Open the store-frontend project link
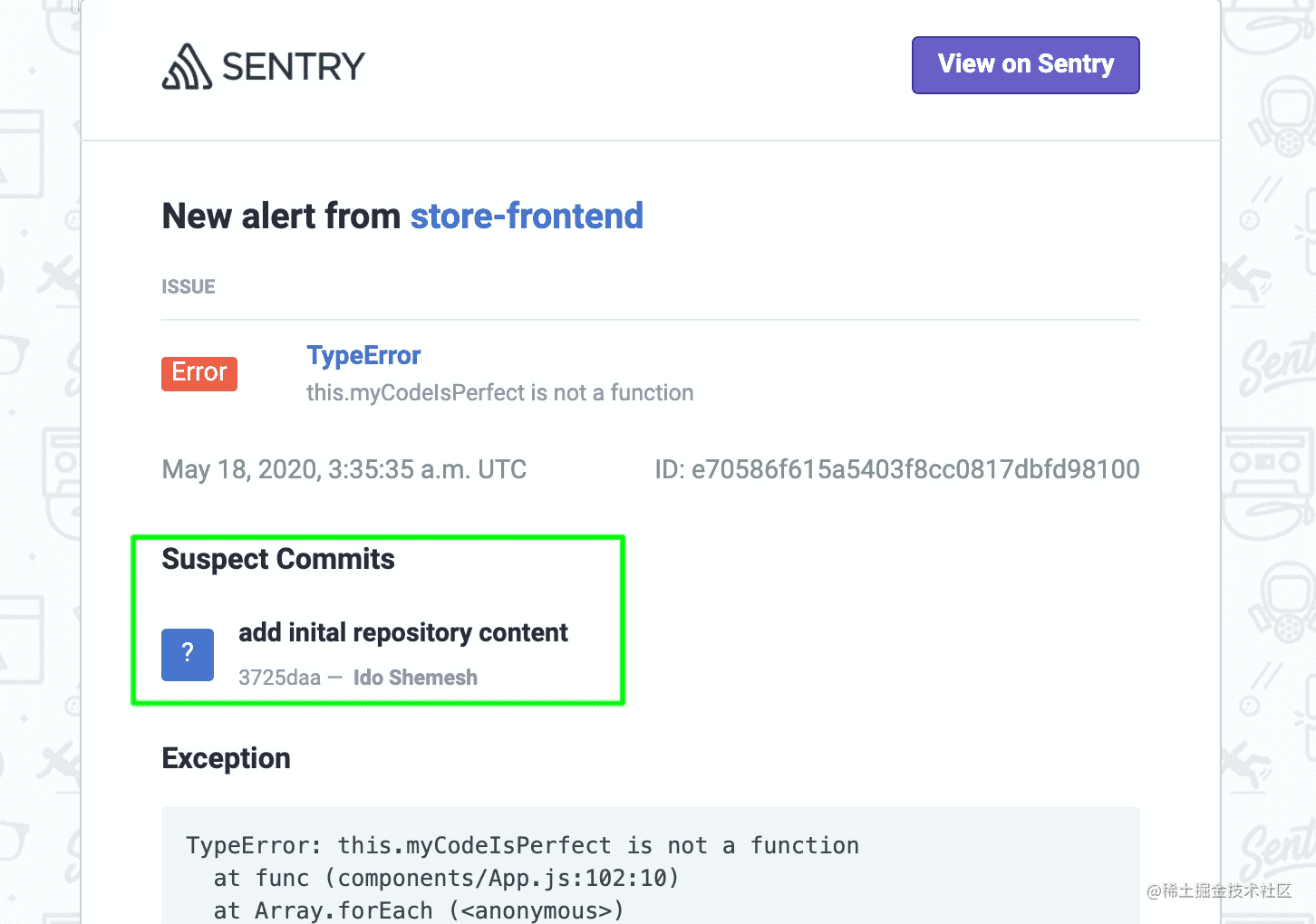Viewport: 1316px width, 924px height. (x=527, y=216)
